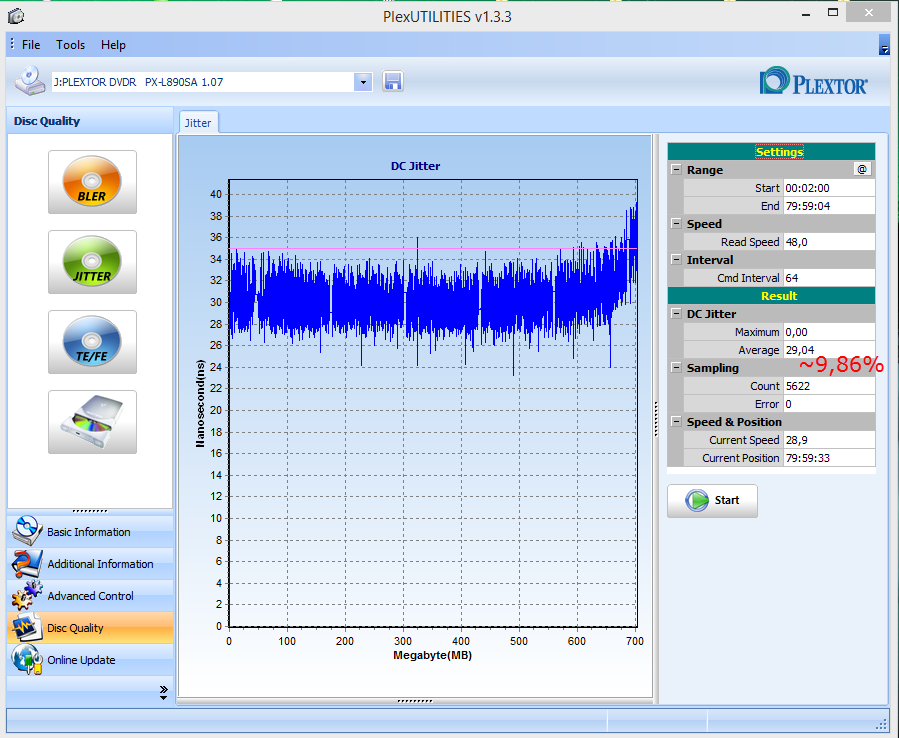Click the Disc Quality panel header

tap(90, 121)
